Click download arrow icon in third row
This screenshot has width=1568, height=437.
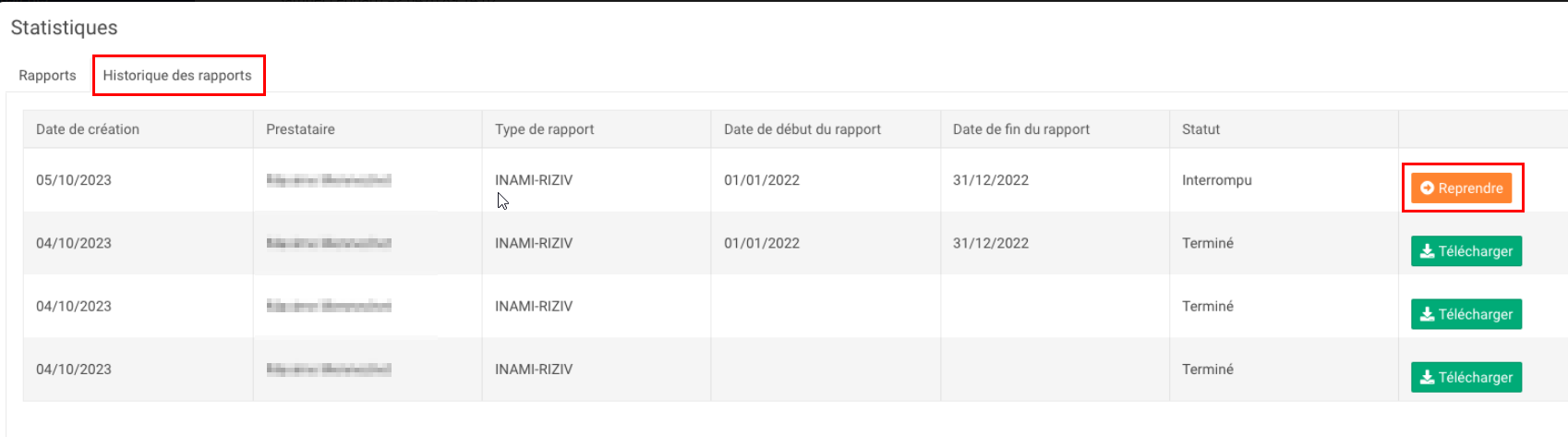point(1427,314)
